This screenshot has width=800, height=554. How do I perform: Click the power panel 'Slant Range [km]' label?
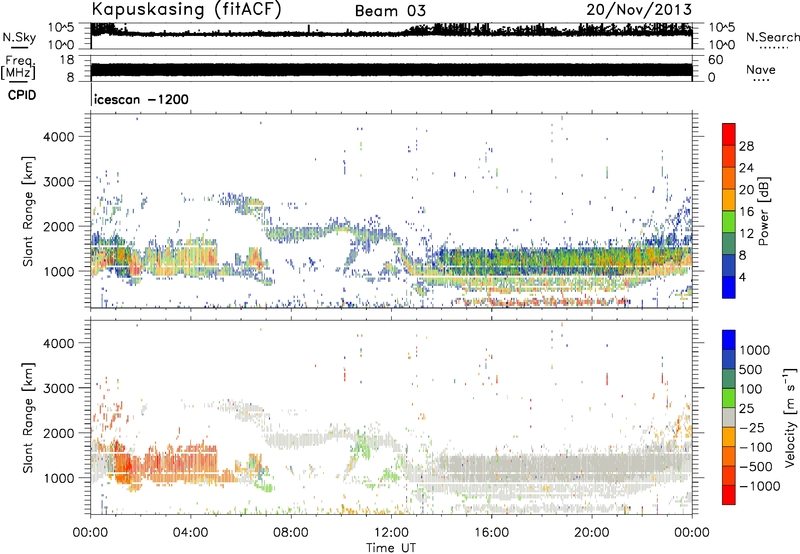click(28, 211)
